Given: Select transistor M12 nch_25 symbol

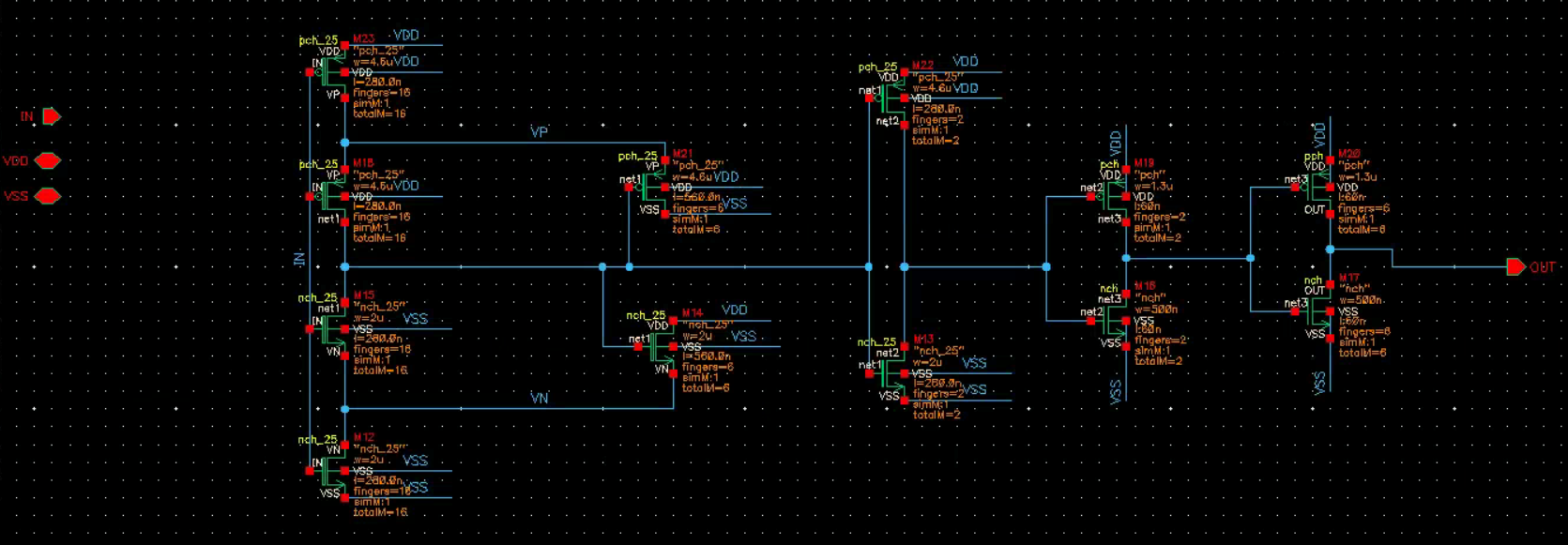Looking at the screenshot, I should point(330,471).
